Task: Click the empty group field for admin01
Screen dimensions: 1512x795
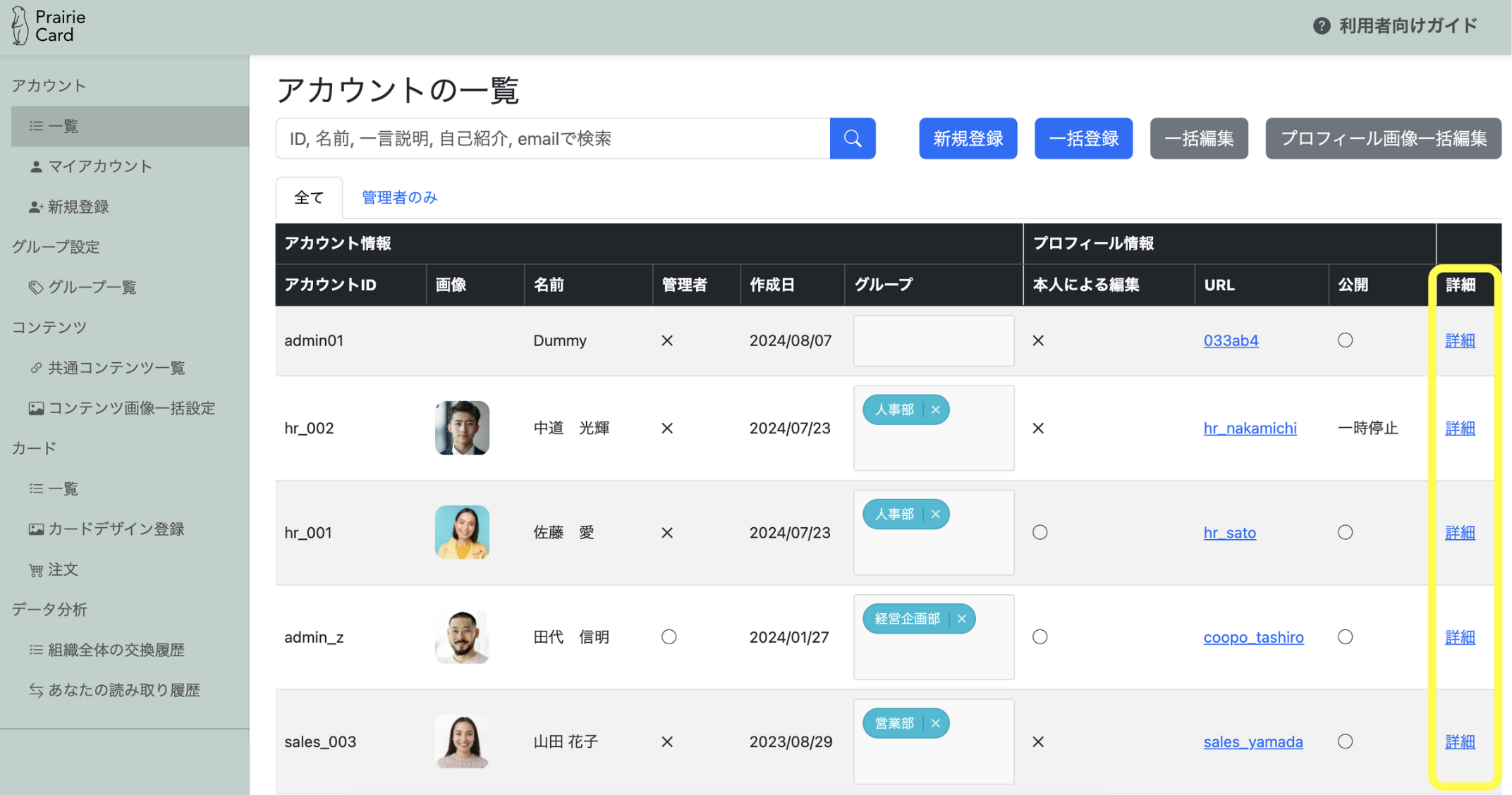Action: pyautogui.click(x=933, y=340)
